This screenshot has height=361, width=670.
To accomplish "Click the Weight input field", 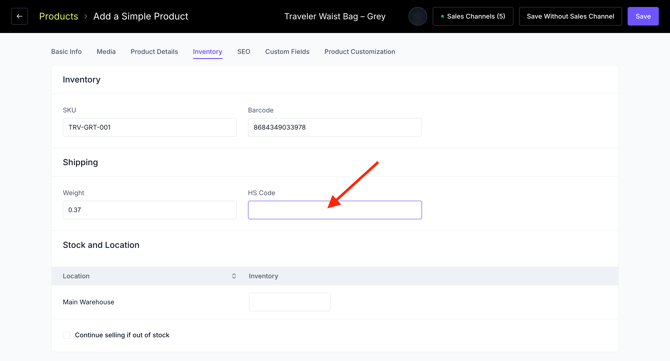I will 150,210.
